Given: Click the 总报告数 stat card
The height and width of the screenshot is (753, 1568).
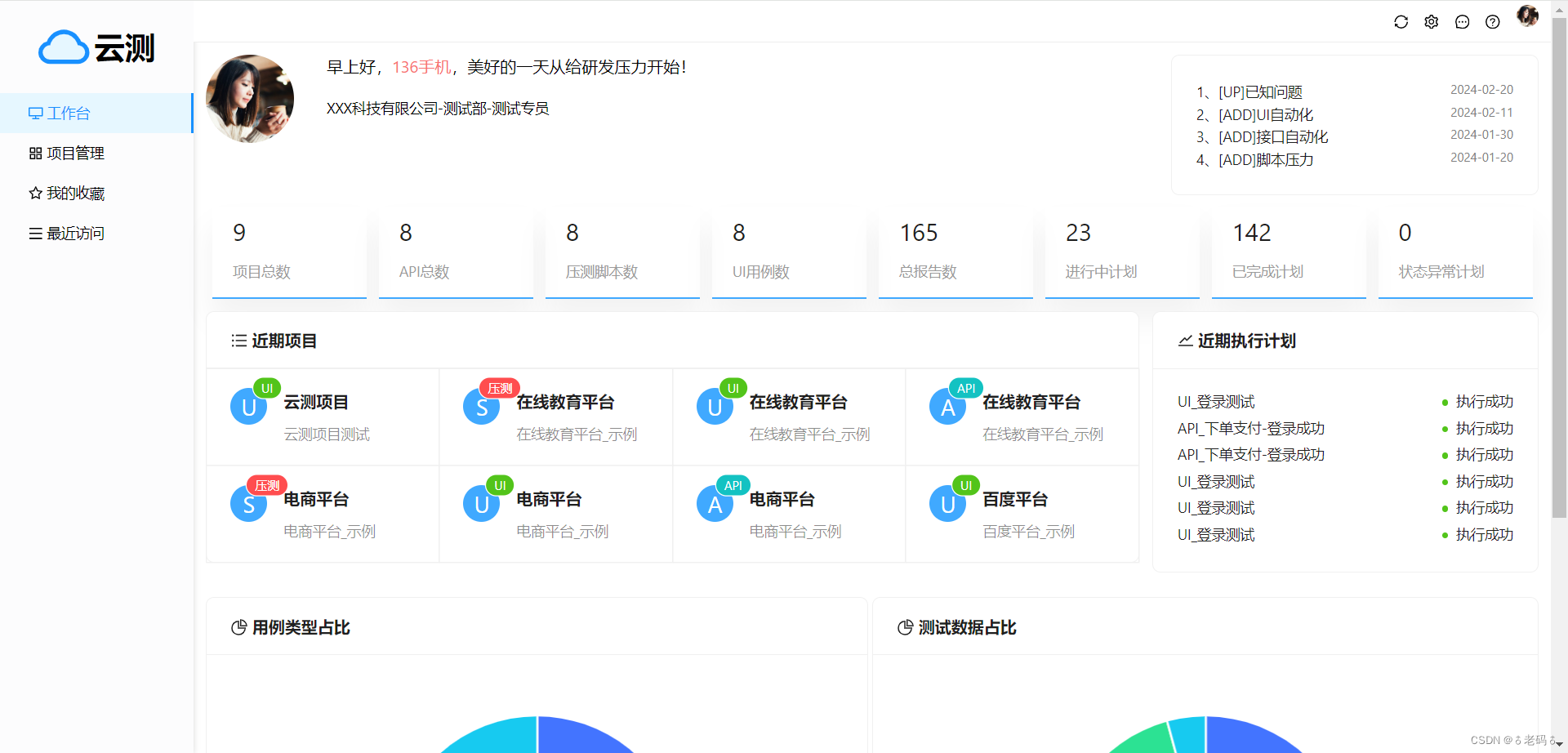Looking at the screenshot, I should 955,254.
